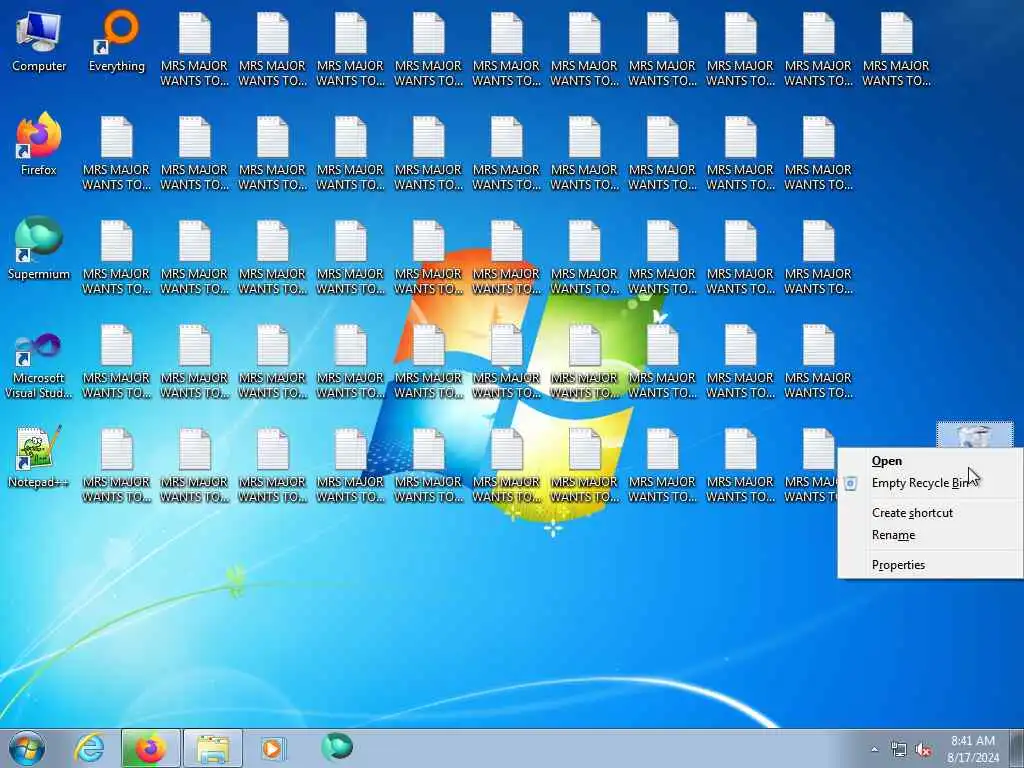Image resolution: width=1024 pixels, height=768 pixels.
Task: Click the clock showing 8:41 AM
Action: (x=973, y=749)
